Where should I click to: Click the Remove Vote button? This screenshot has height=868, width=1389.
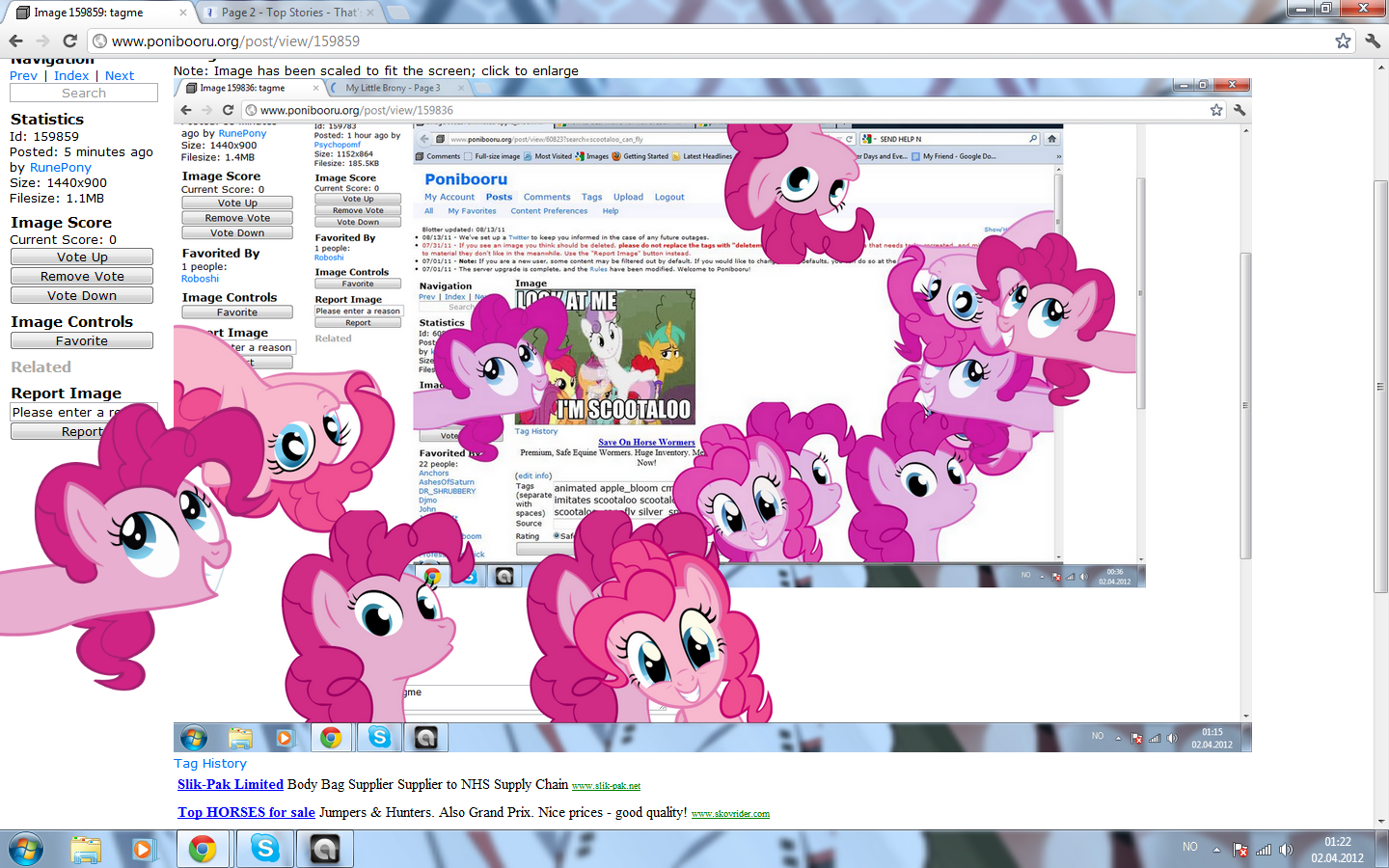[82, 276]
